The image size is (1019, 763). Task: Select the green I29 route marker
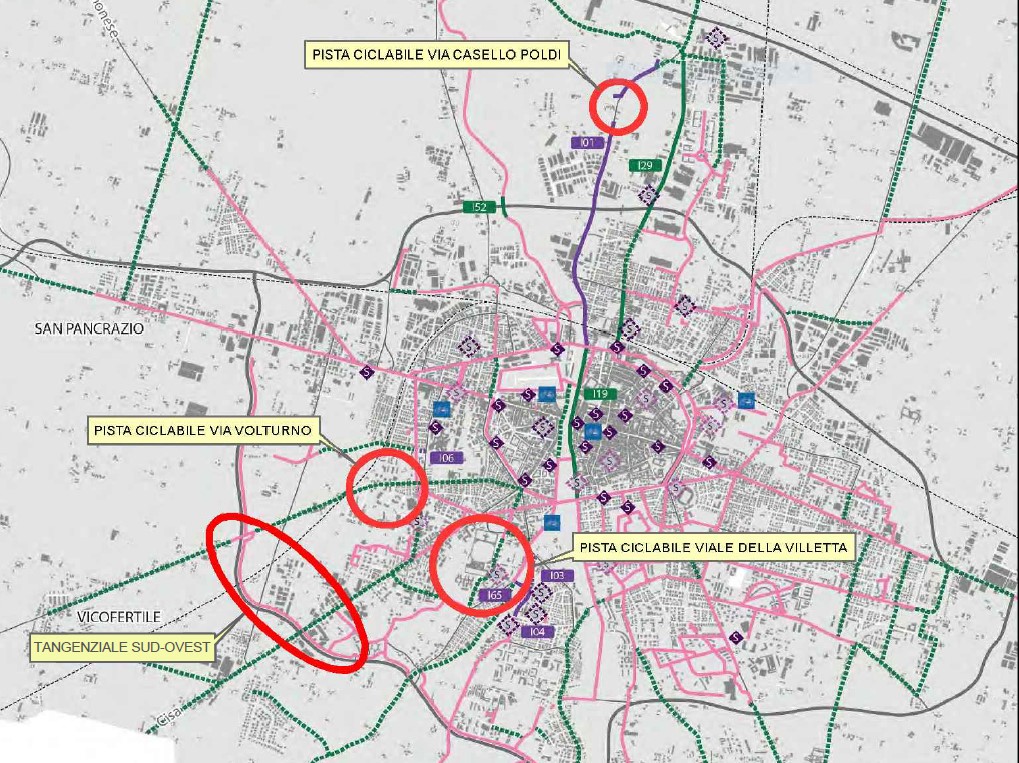coord(645,165)
